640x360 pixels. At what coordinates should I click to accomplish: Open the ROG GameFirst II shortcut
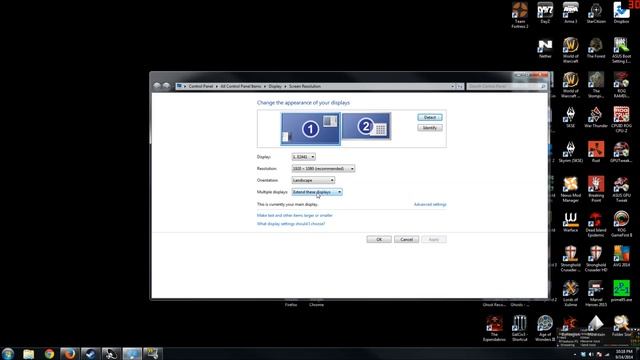point(621,224)
